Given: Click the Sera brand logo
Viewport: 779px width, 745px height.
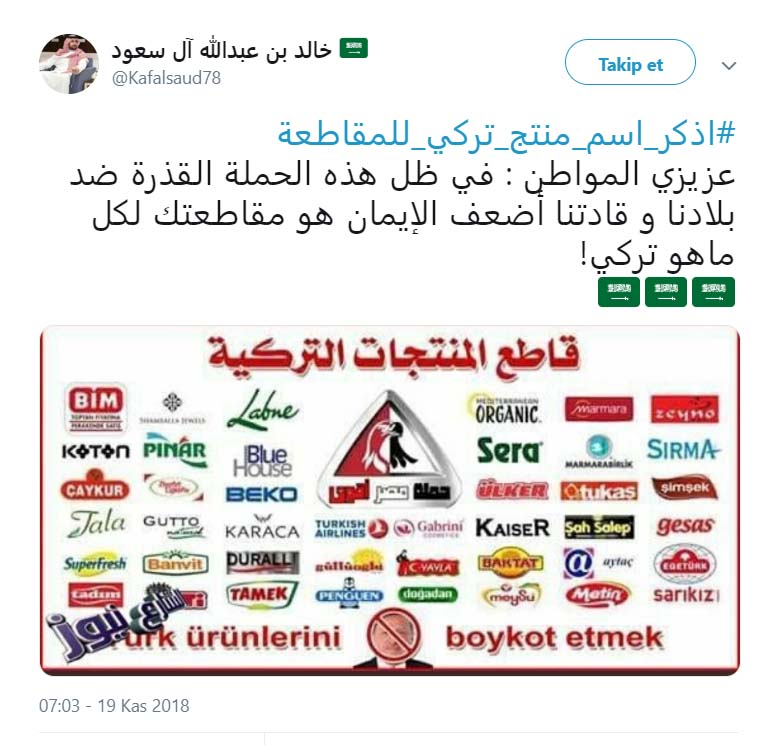Looking at the screenshot, I should (508, 450).
